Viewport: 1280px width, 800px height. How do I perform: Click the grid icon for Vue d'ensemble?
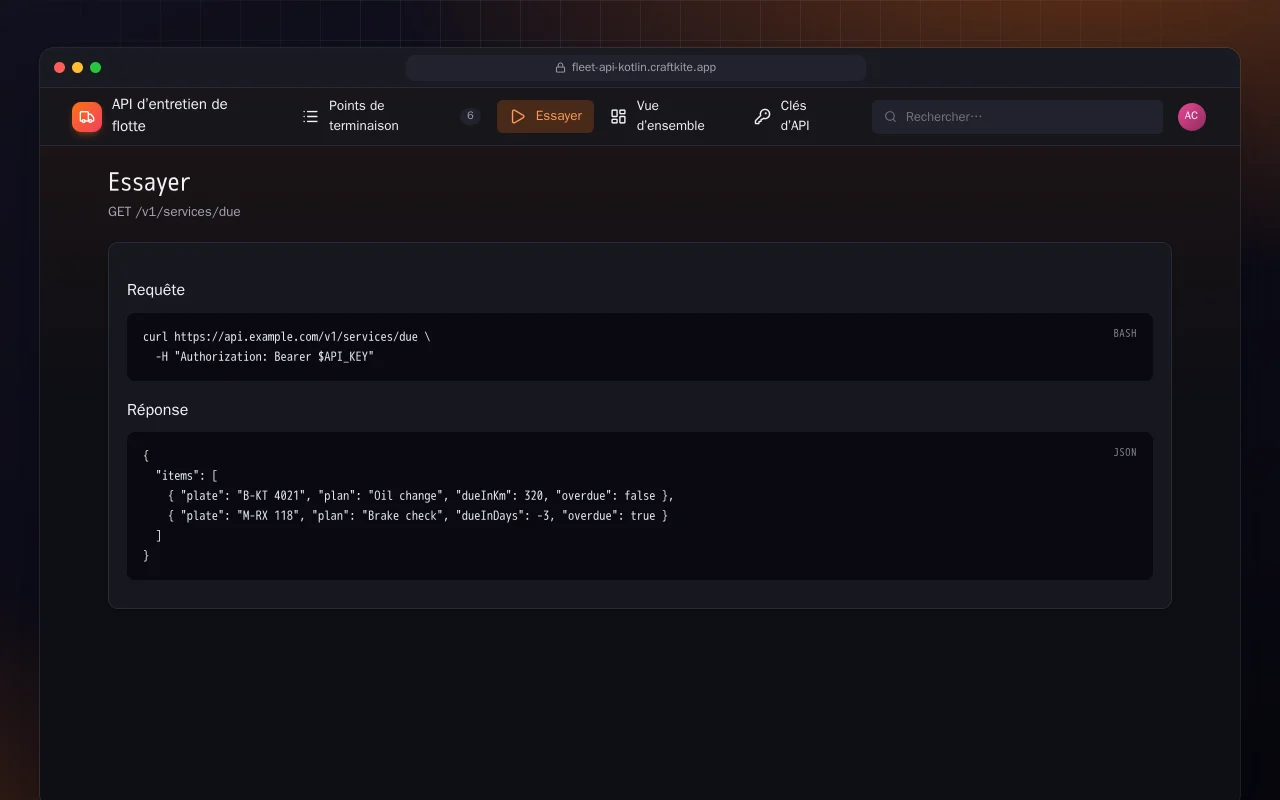pyautogui.click(x=619, y=117)
